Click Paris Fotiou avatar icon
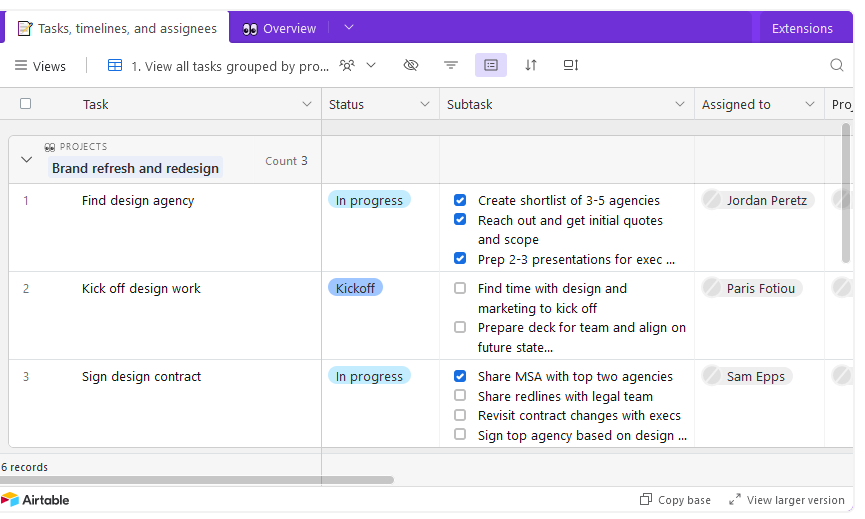865x519 pixels. 712,288
